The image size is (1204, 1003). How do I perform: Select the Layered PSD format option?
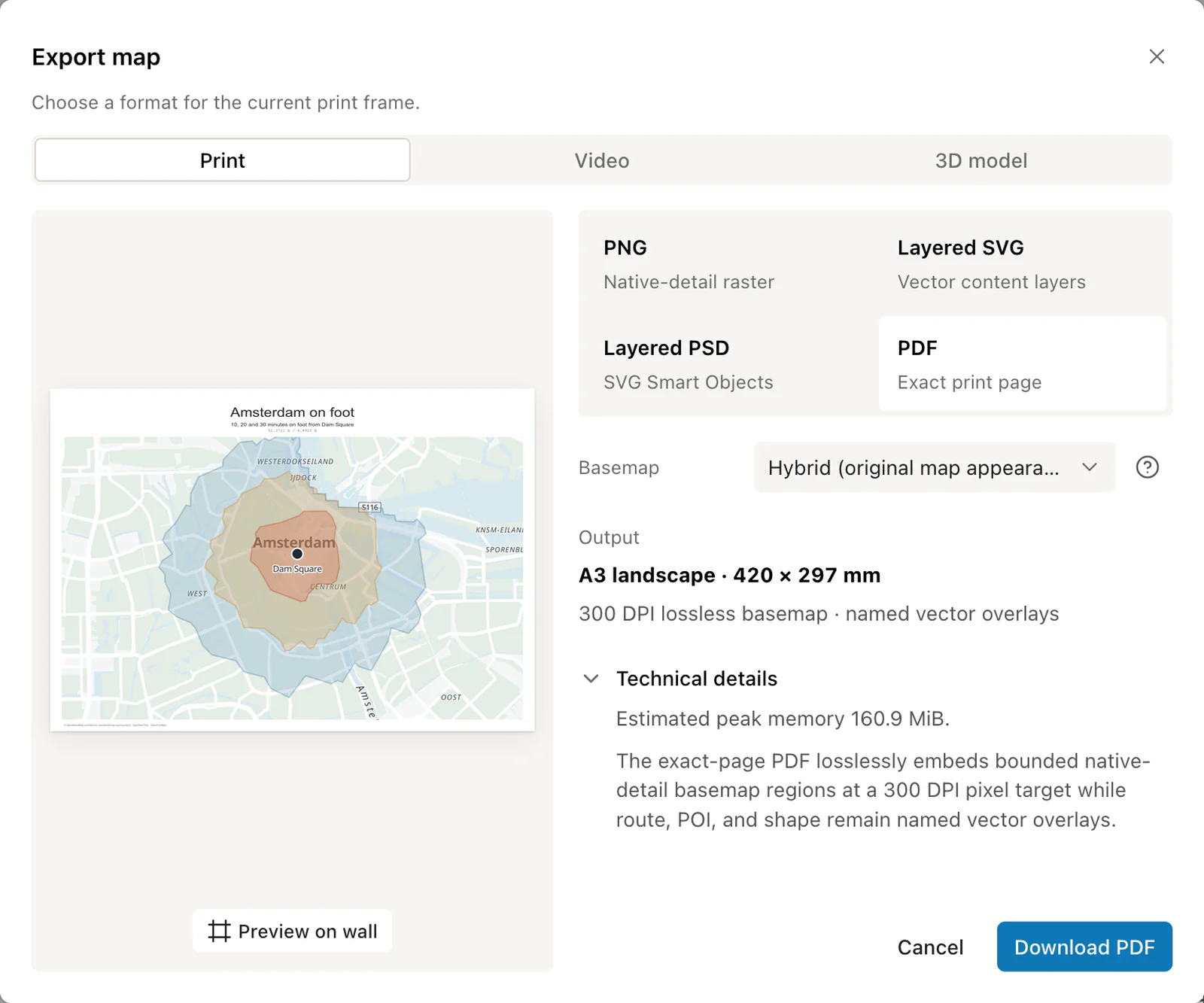728,364
